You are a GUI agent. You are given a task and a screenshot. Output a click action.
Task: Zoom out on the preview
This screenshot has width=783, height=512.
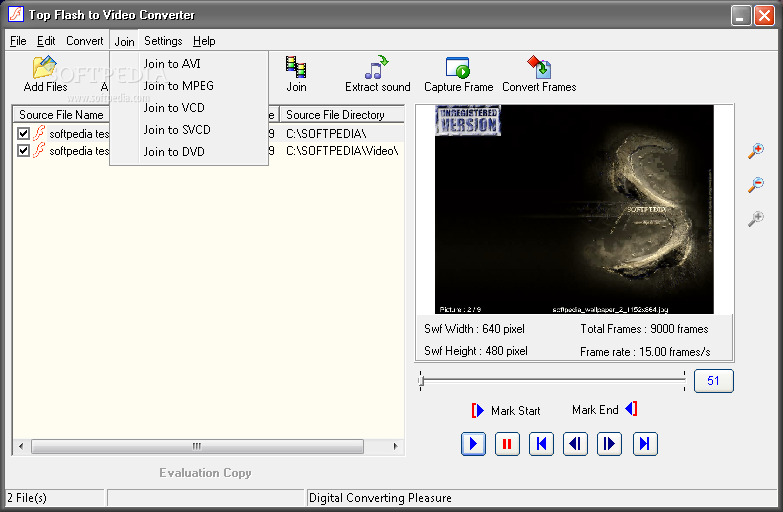[x=756, y=184]
